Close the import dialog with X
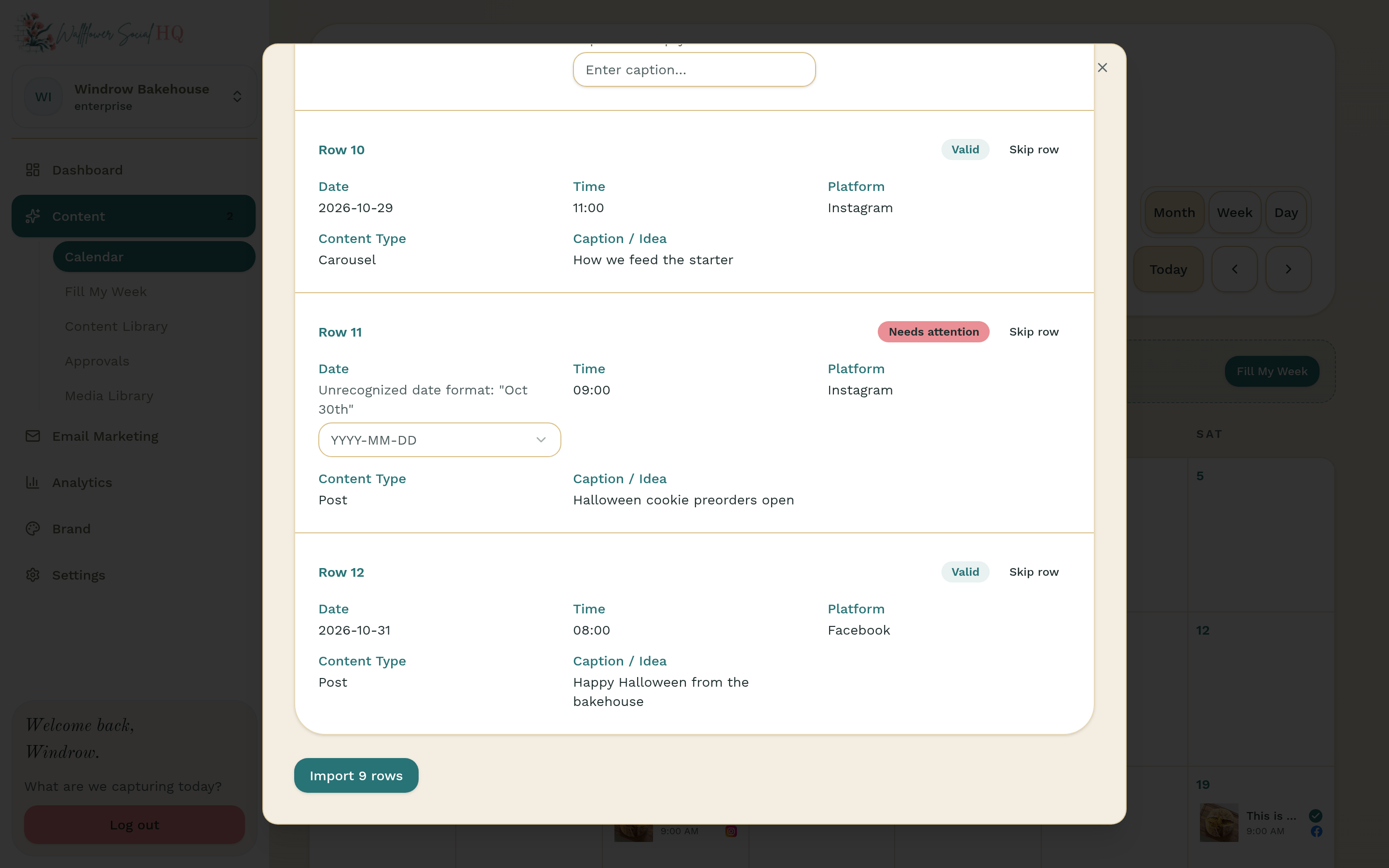The height and width of the screenshot is (868, 1389). [1102, 68]
